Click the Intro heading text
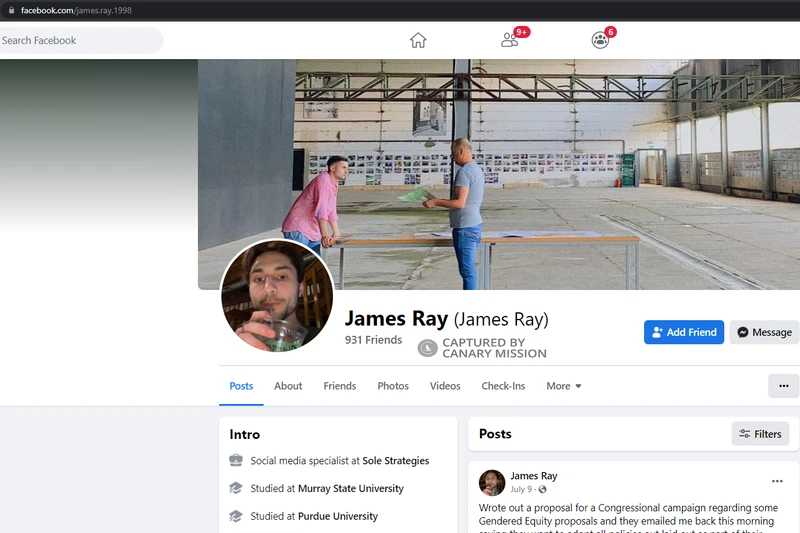 point(244,434)
